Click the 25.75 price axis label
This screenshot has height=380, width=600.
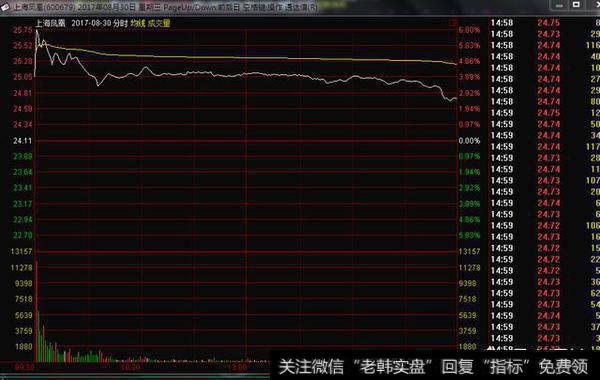[23, 30]
